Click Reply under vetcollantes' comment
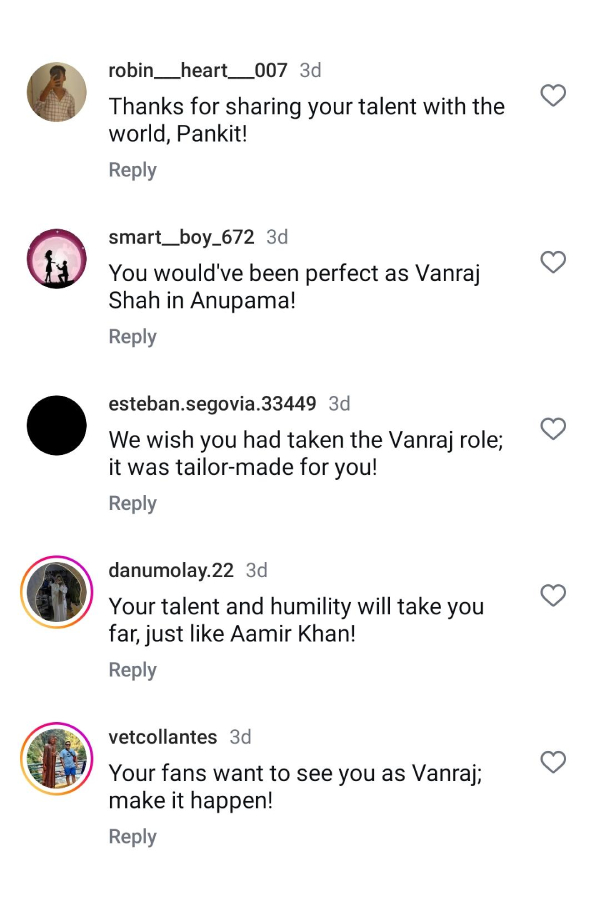This screenshot has width=600, height=900. pyautogui.click(x=132, y=837)
